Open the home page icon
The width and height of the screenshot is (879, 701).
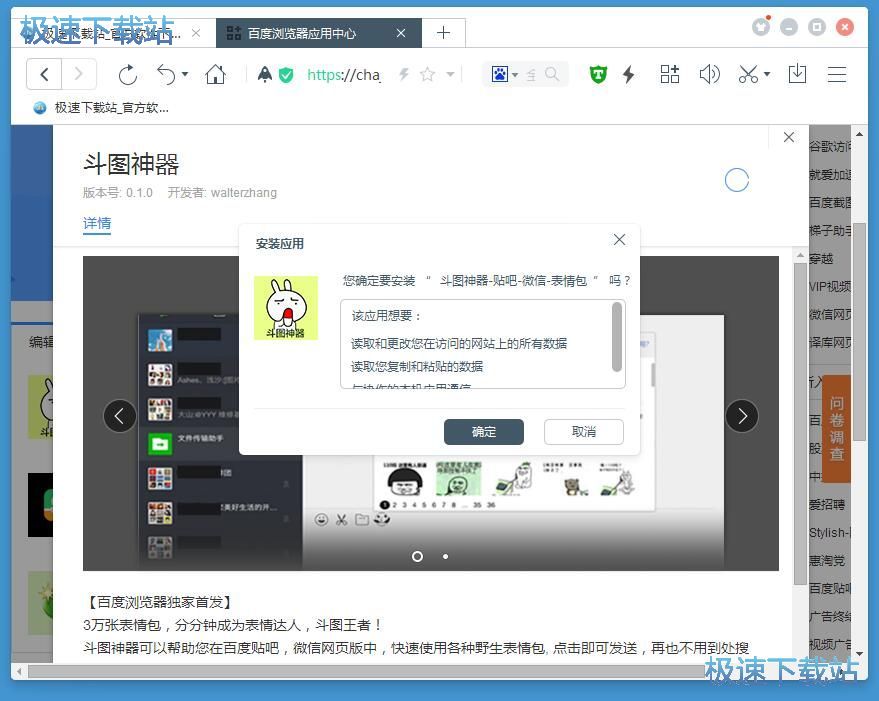click(215, 74)
